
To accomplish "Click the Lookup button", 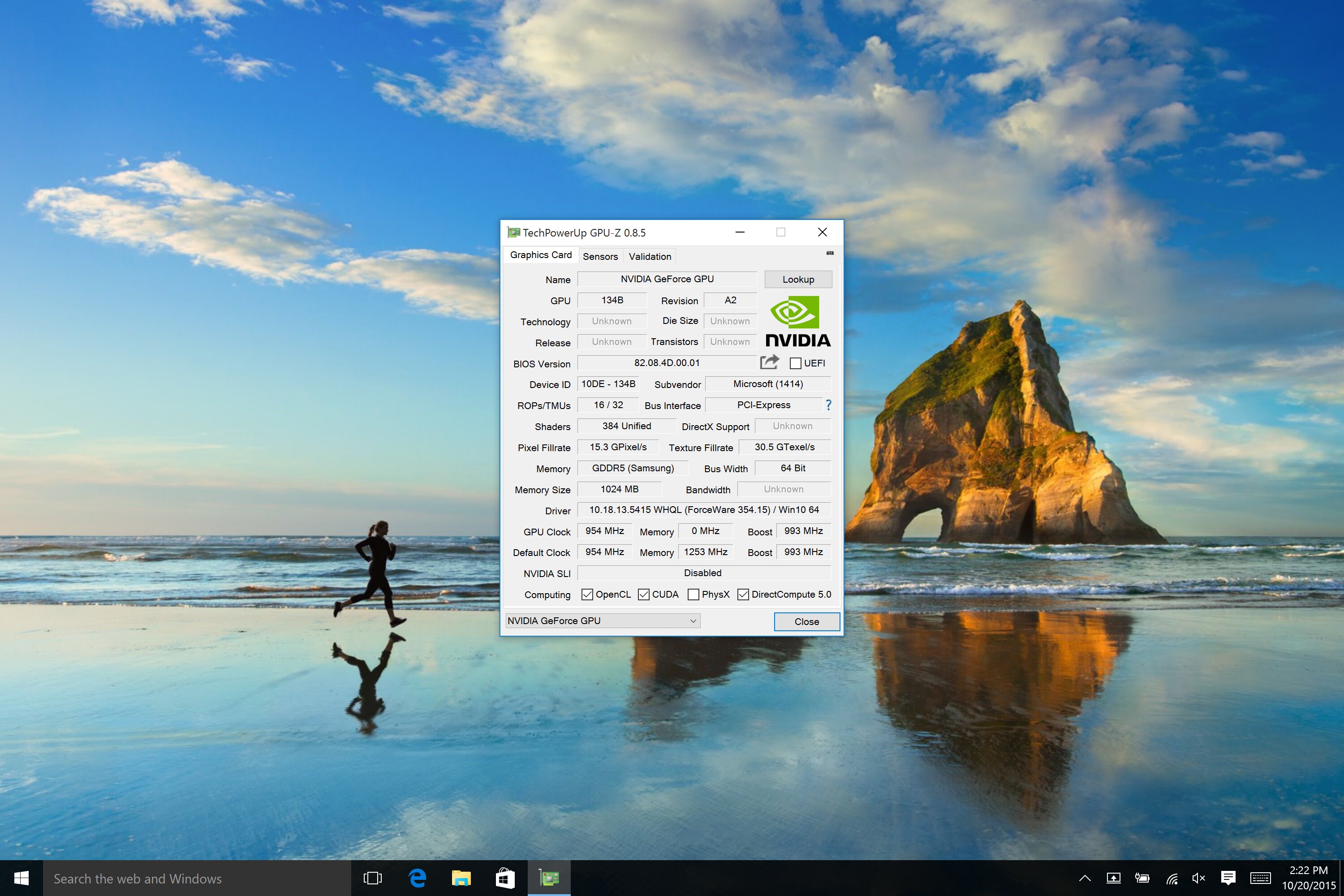I will (x=798, y=279).
